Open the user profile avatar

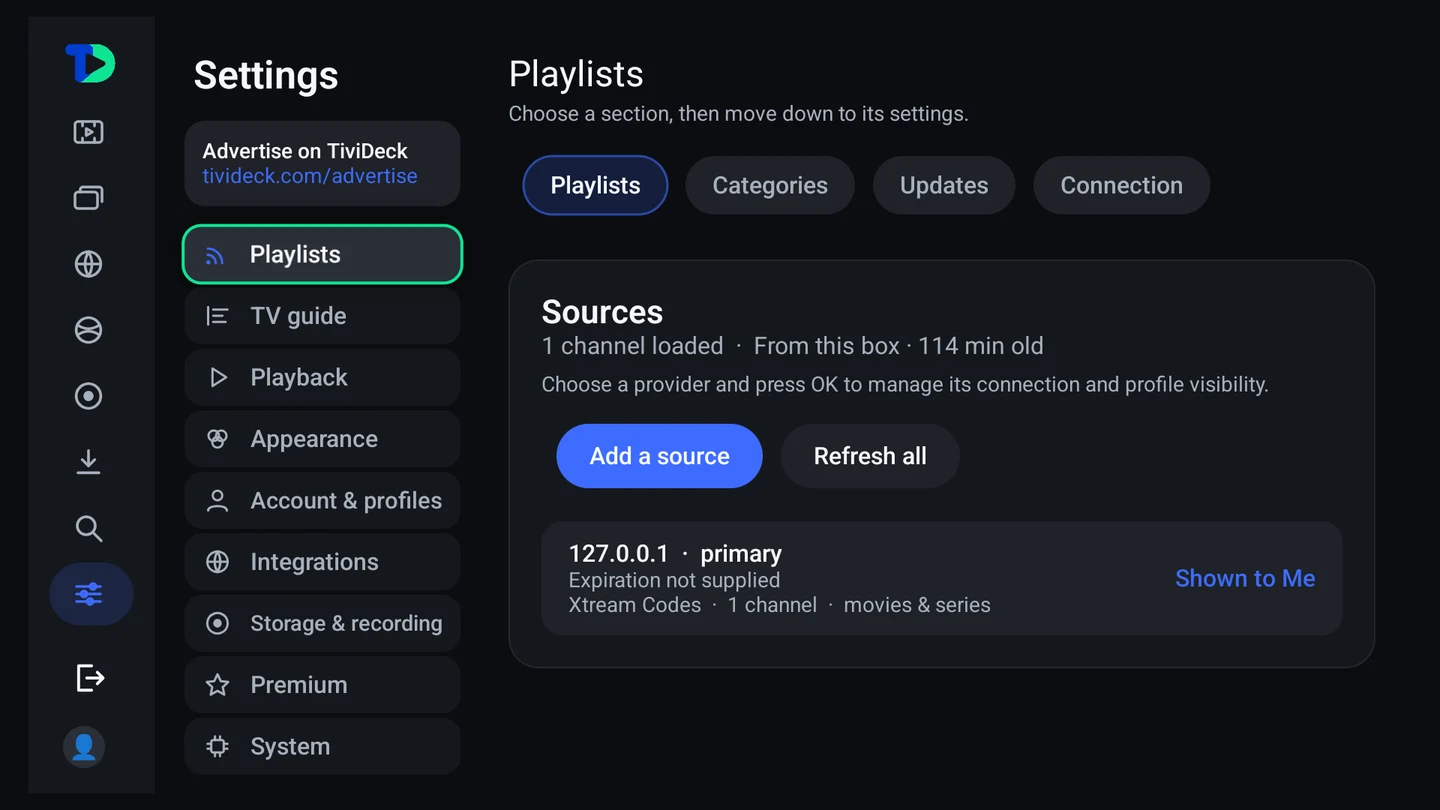click(x=84, y=747)
